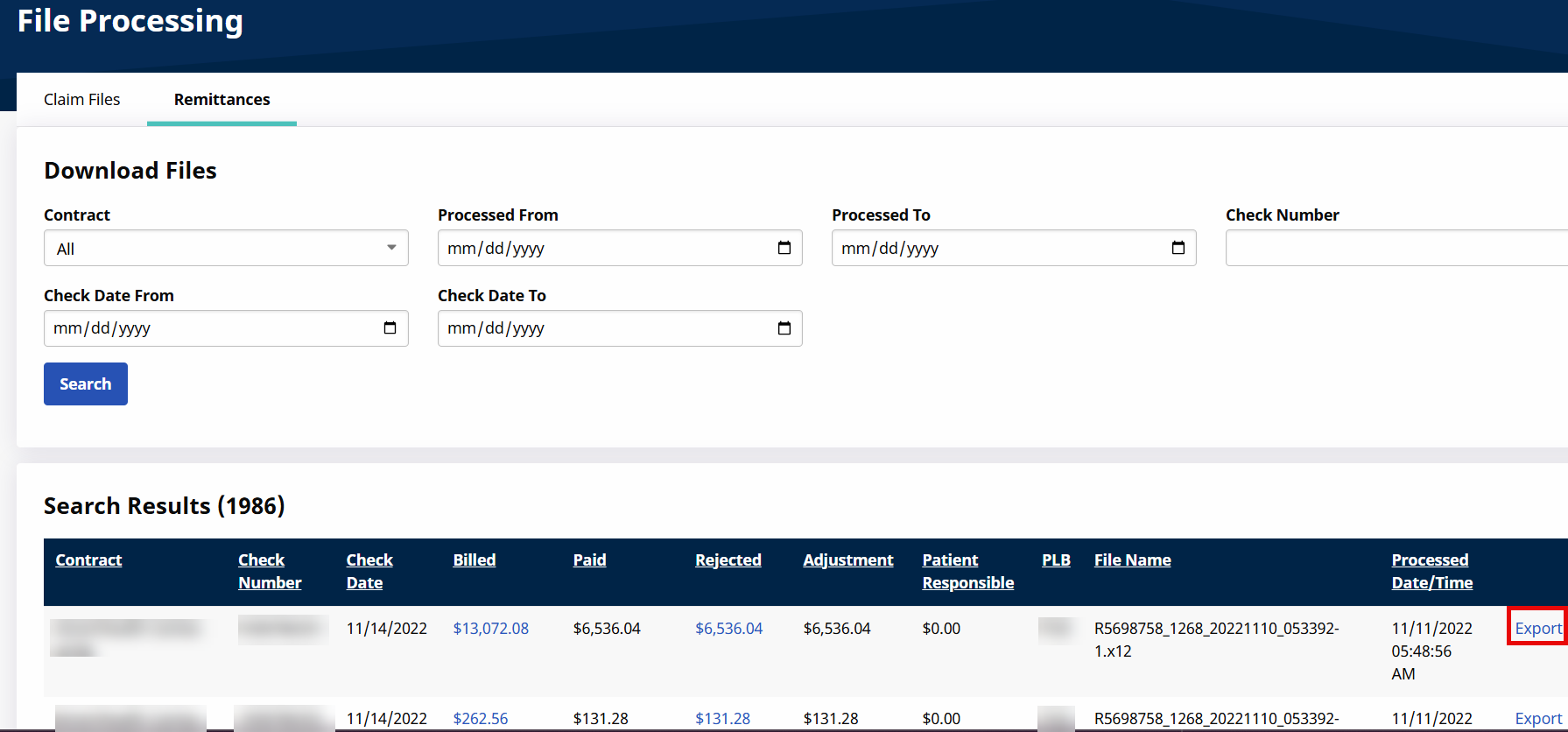Screen dimensions: 1568x732
Task: Open calendar picker for Processed From
Action: [784, 248]
